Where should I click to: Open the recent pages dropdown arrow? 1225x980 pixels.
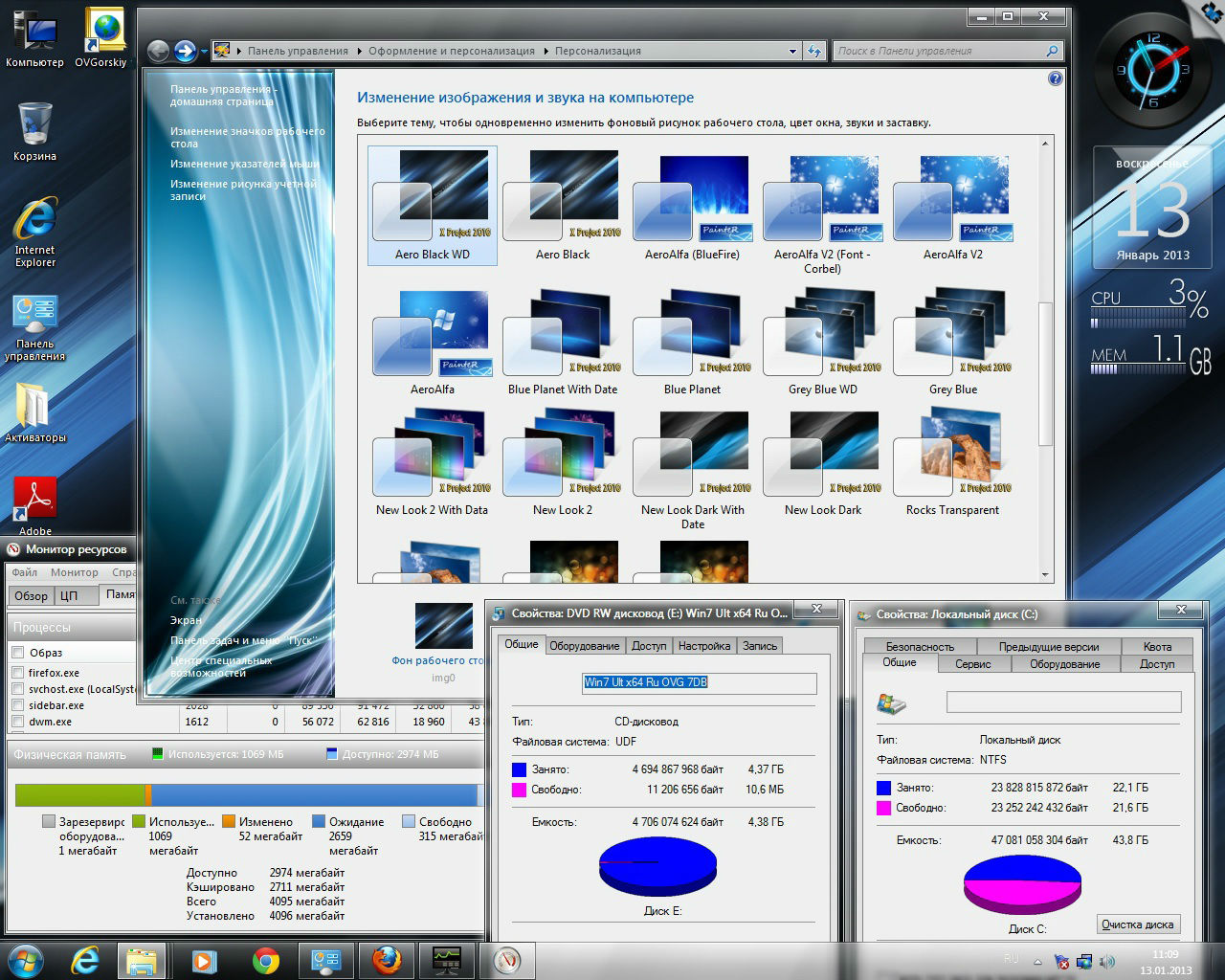click(x=204, y=52)
